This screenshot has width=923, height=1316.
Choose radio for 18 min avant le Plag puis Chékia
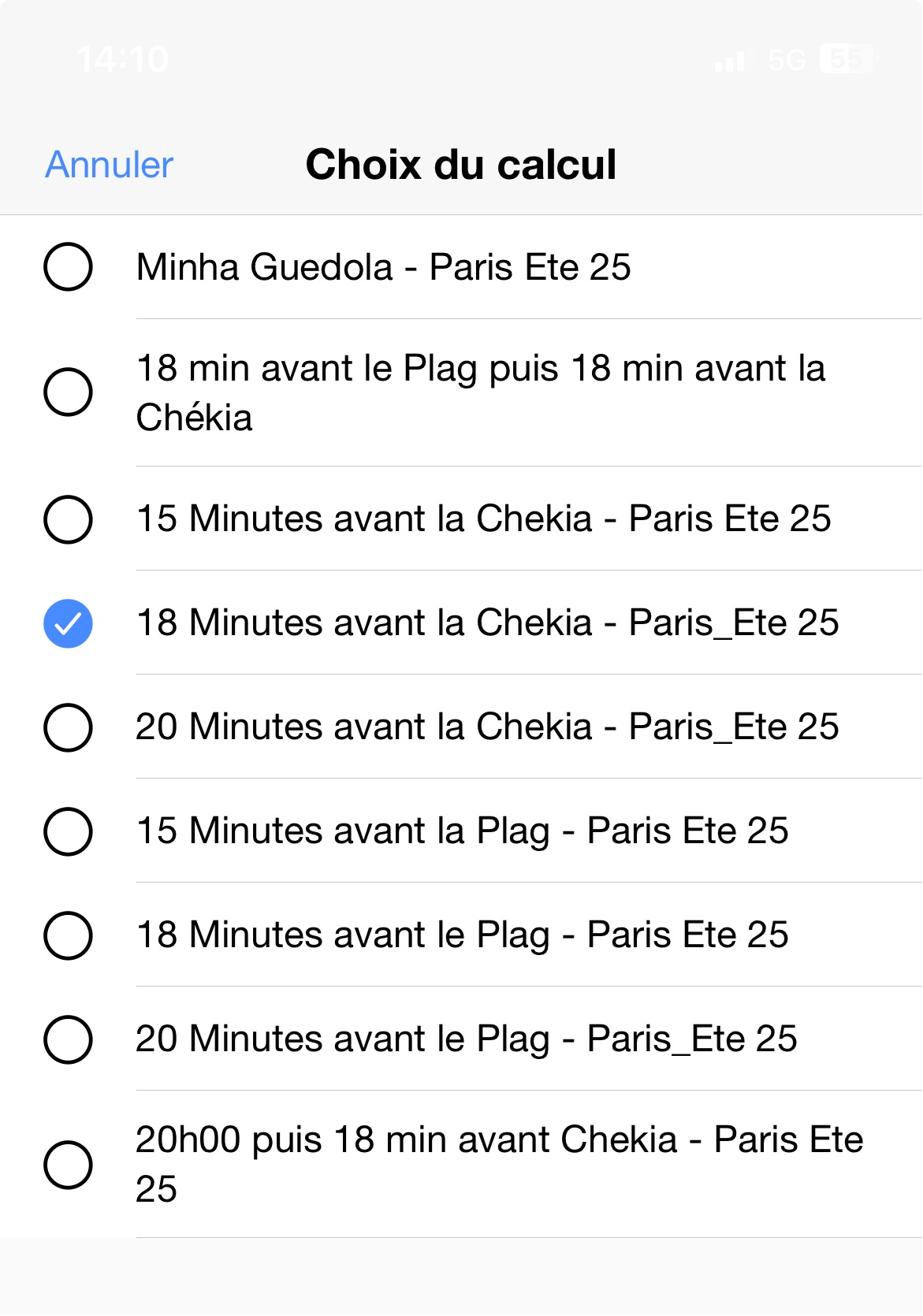click(x=68, y=392)
